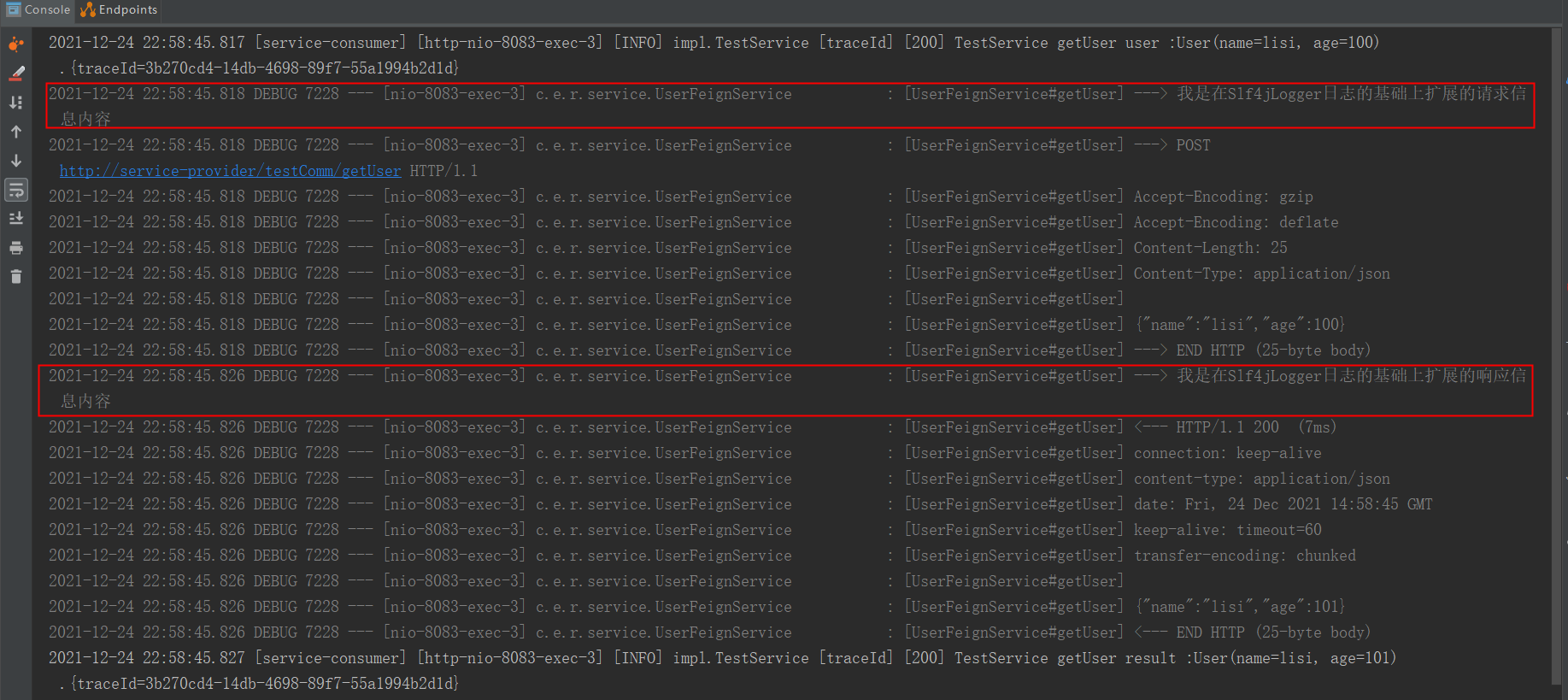Rerun the application via orange icon
Screen dimensions: 1568x700
pos(15,43)
